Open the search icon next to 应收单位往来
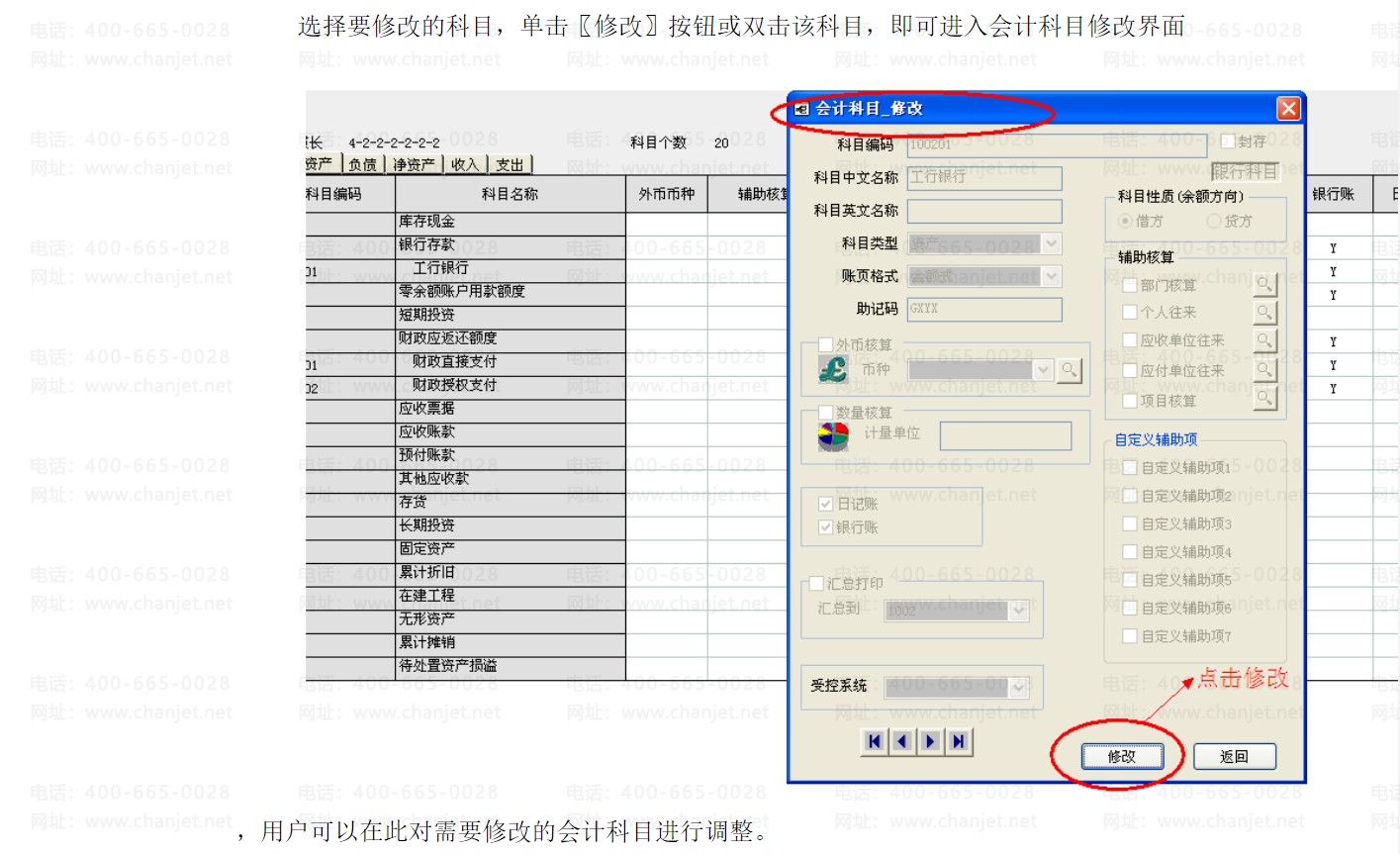 (1264, 340)
